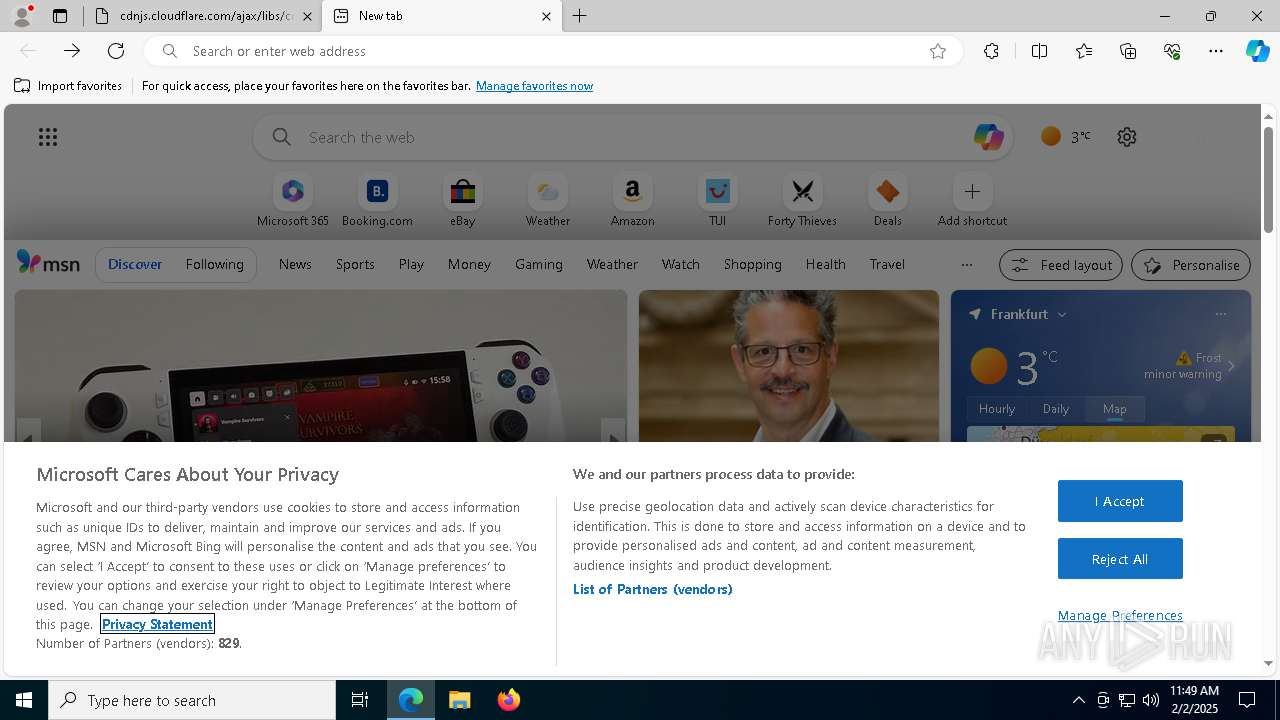The height and width of the screenshot is (720, 1280).
Task: Click the Personalise button
Action: [1191, 265]
